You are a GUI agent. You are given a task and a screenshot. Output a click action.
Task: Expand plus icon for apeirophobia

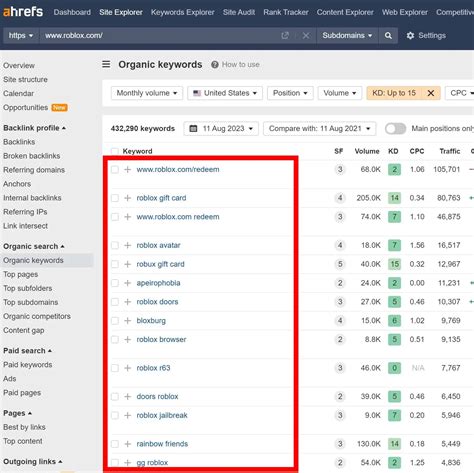tap(127, 283)
